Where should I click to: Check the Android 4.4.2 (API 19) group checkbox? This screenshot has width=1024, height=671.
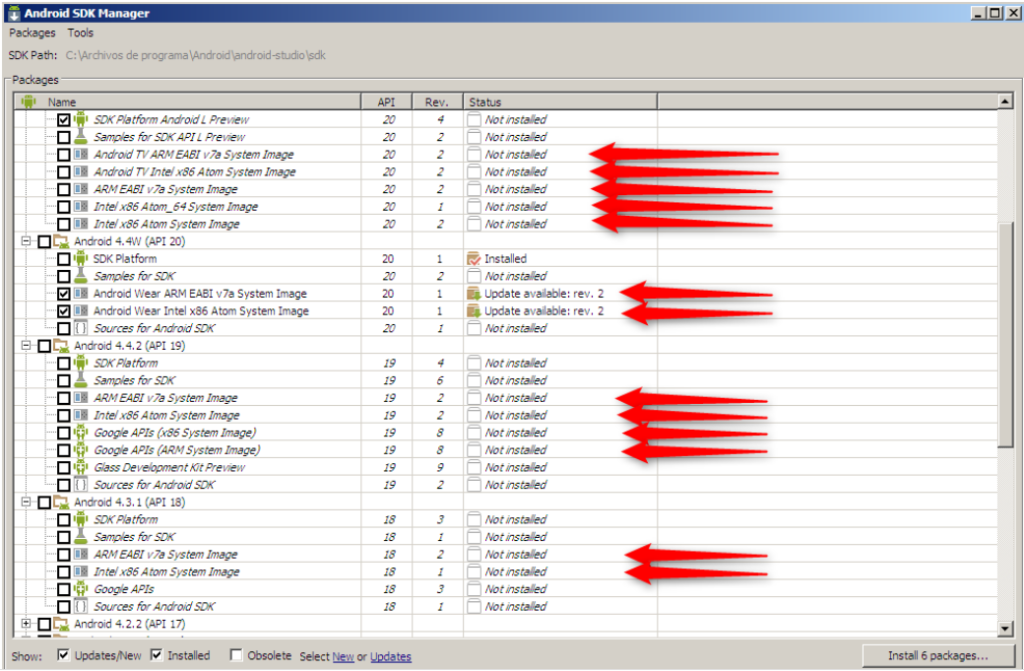tap(44, 346)
